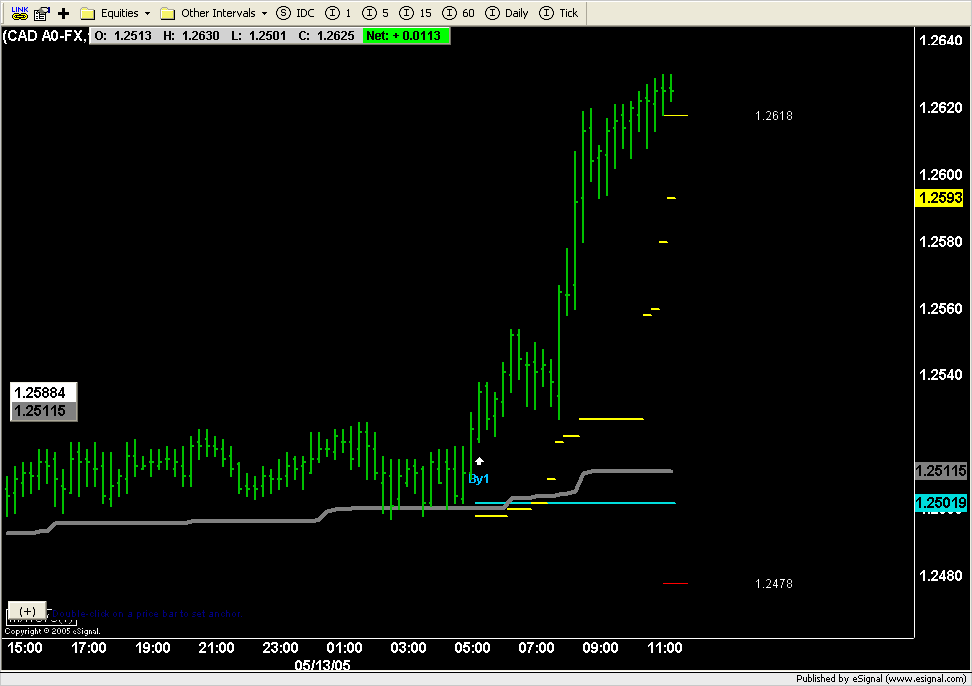Switch to the 60 minute interval

pos(459,13)
